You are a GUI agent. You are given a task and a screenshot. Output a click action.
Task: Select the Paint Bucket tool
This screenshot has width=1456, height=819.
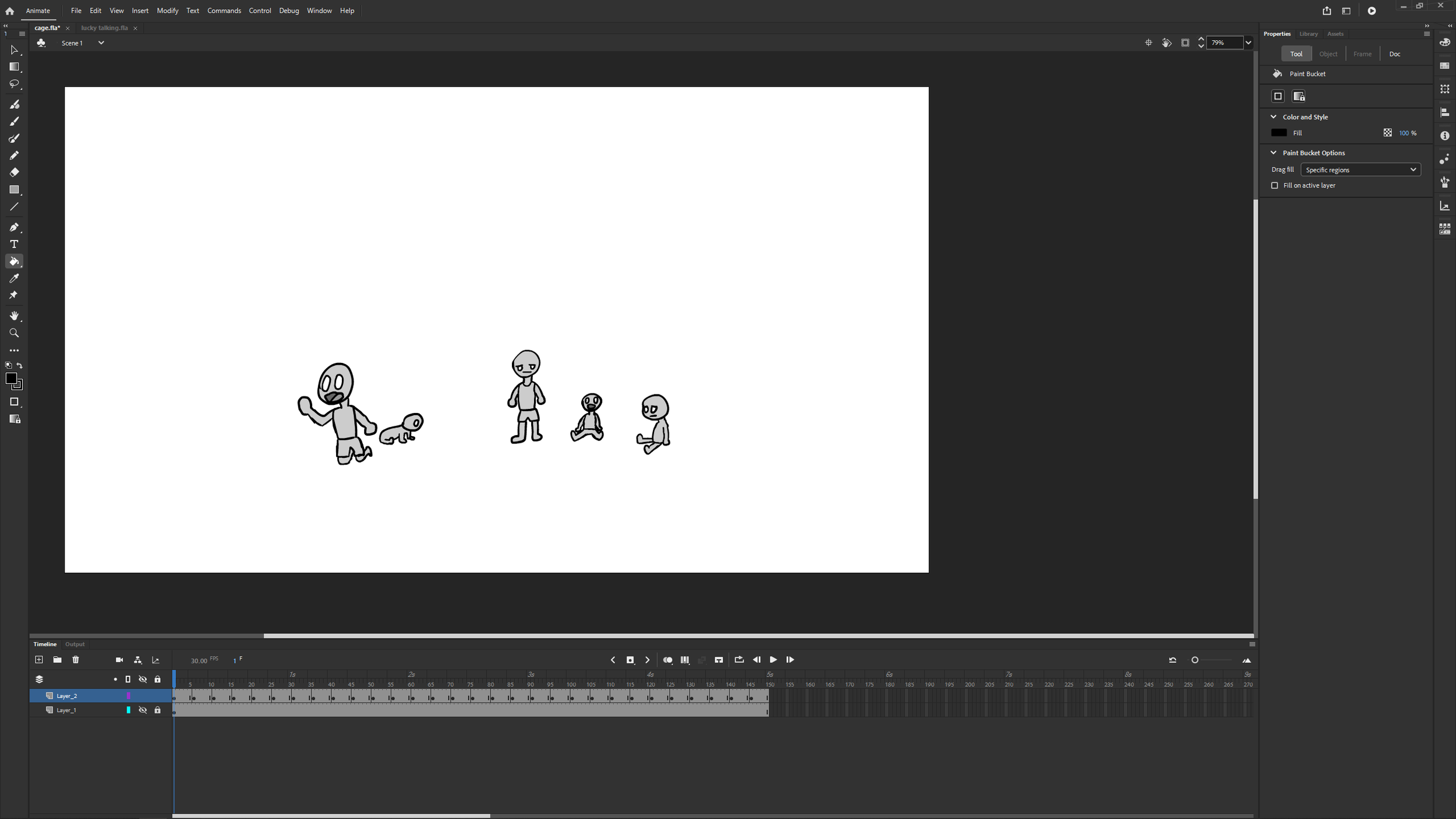pos(14,262)
